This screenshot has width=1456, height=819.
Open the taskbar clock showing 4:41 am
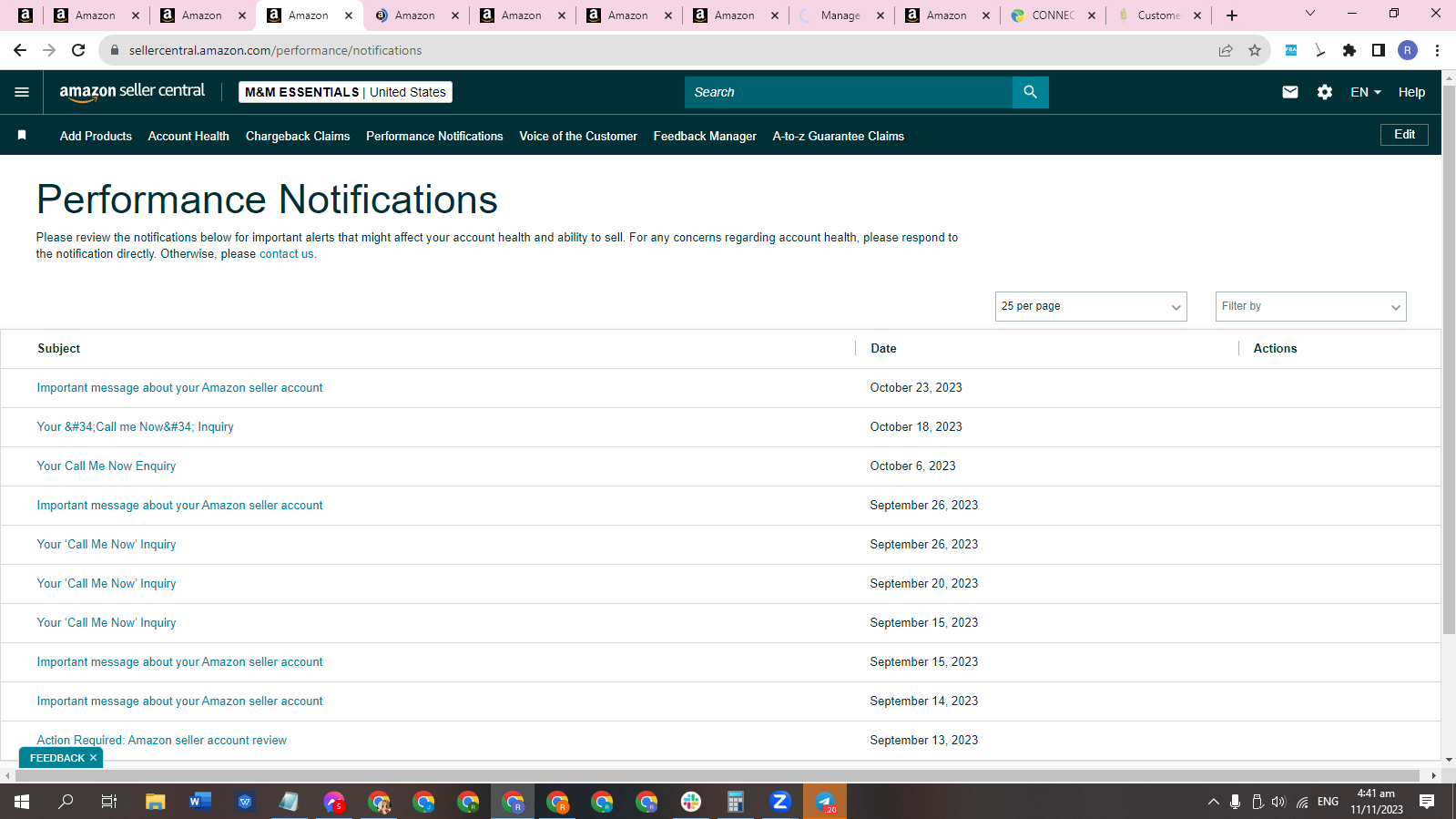tap(1376, 802)
